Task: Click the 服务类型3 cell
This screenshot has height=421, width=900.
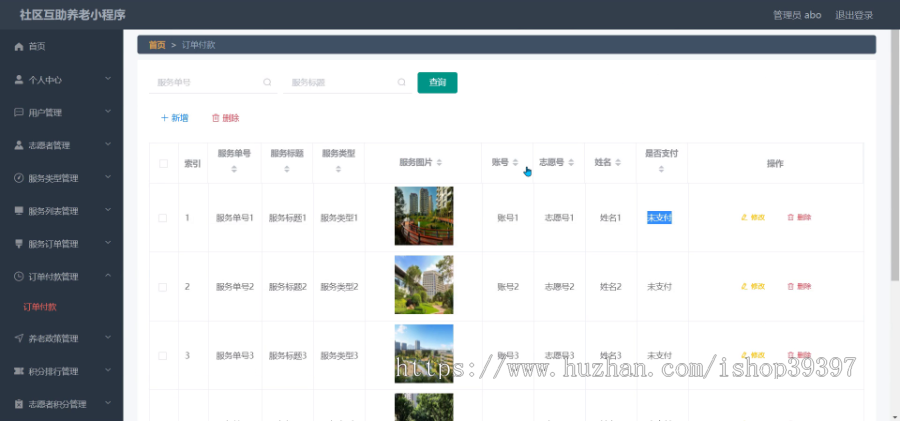Action: click(339, 356)
